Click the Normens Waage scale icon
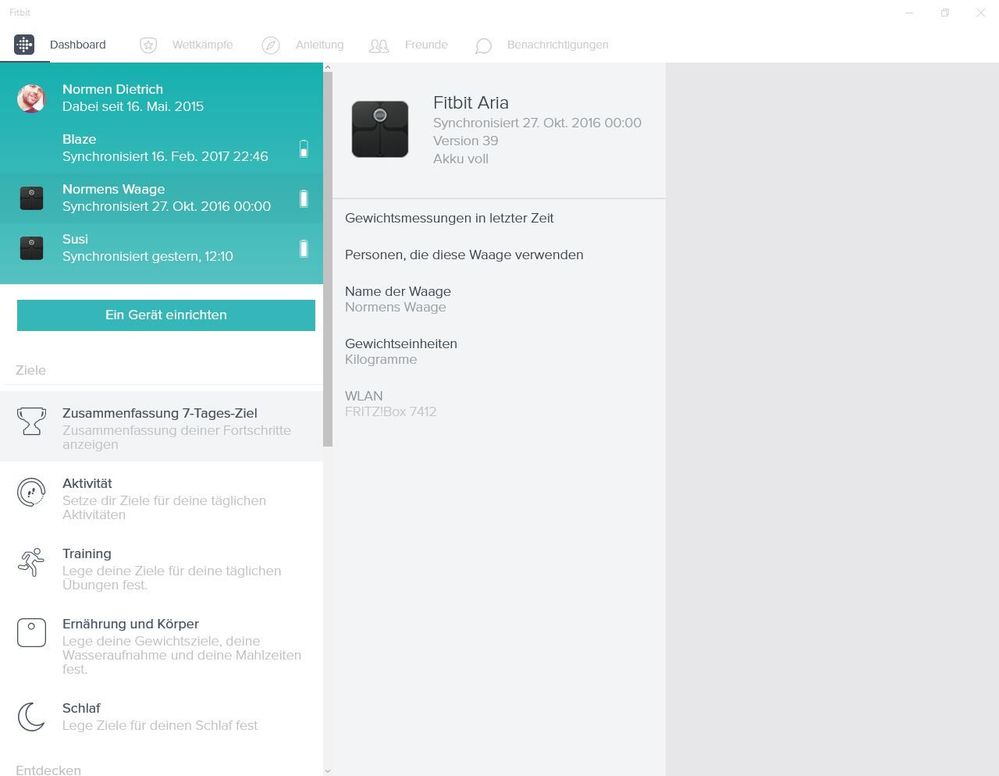Image resolution: width=999 pixels, height=776 pixels. pyautogui.click(x=31, y=198)
